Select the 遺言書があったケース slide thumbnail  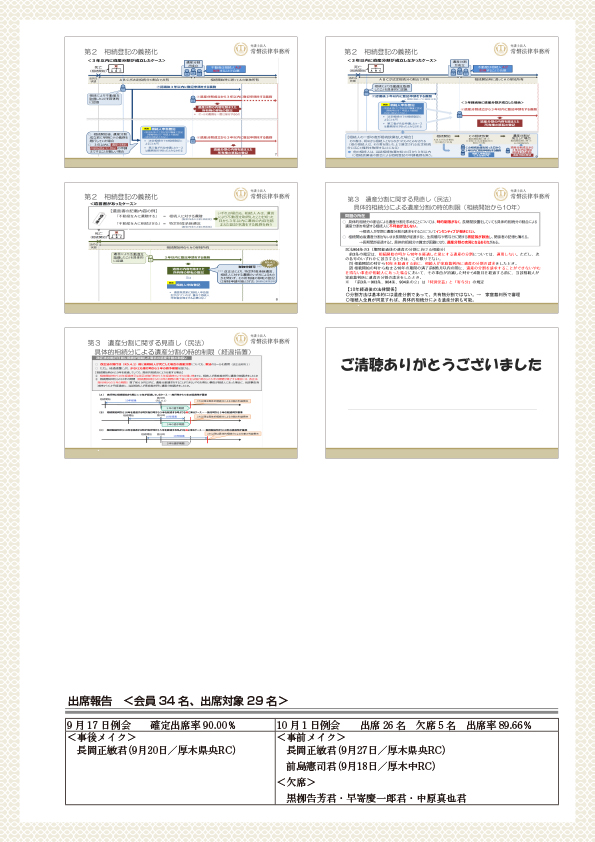click(181, 248)
